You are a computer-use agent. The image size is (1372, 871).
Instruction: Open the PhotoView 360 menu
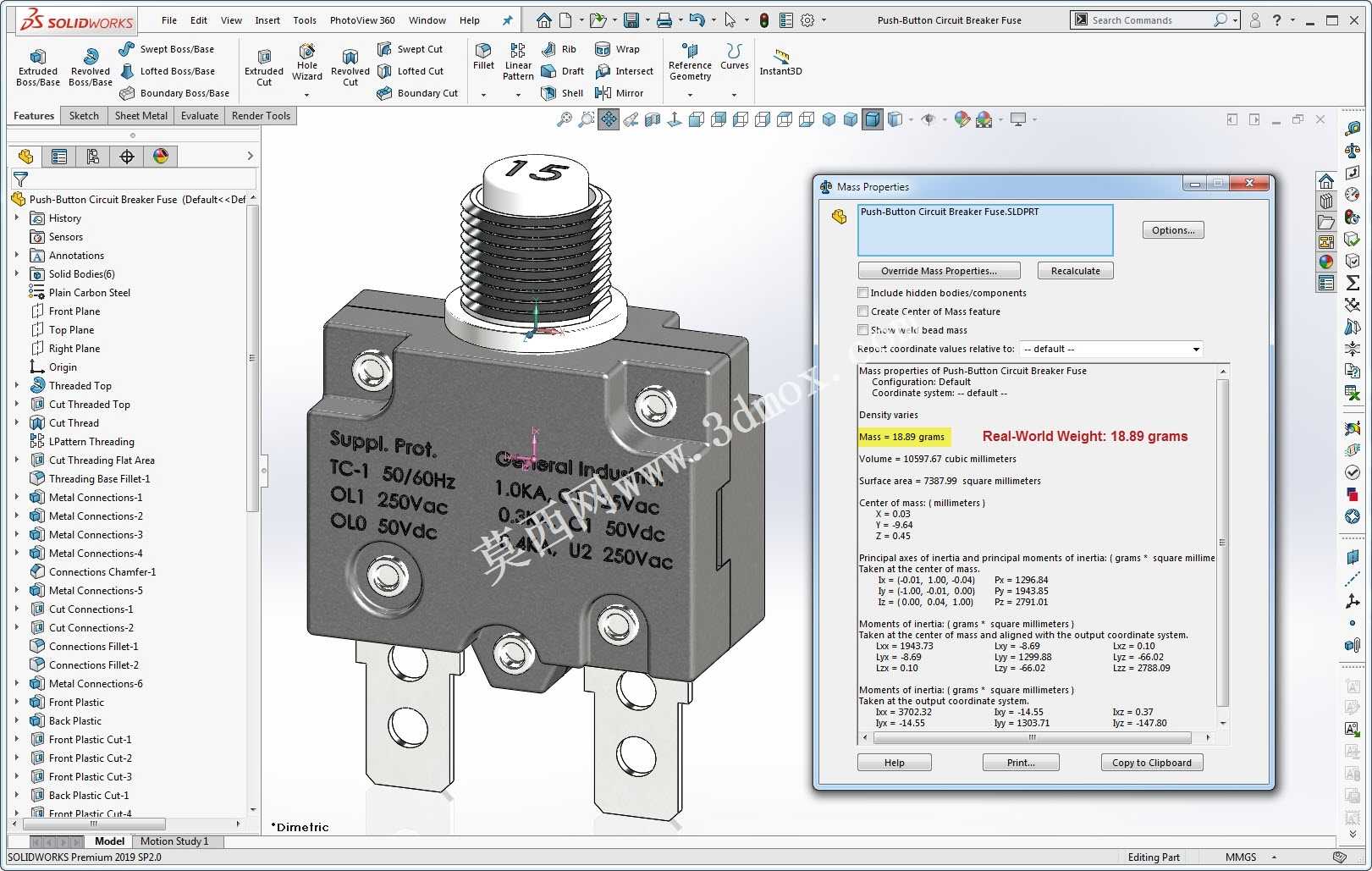362,20
